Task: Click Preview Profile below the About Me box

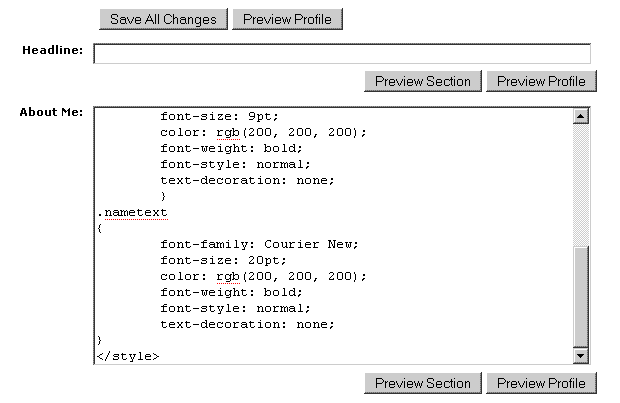Action: pos(541,383)
